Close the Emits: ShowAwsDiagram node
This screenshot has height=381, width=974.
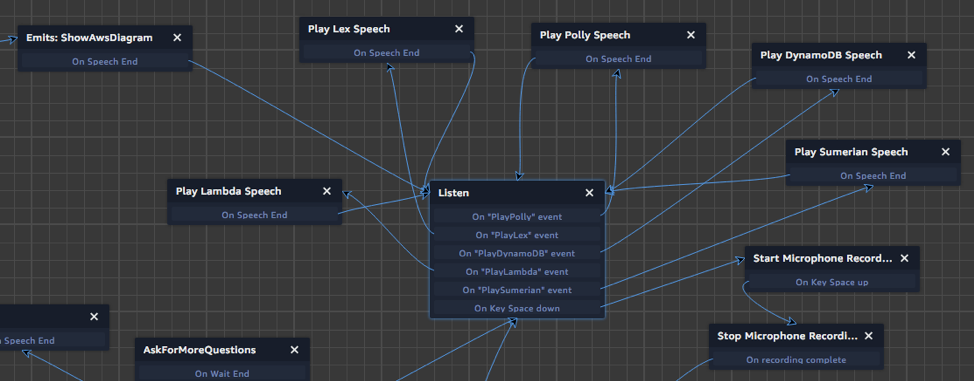177,38
